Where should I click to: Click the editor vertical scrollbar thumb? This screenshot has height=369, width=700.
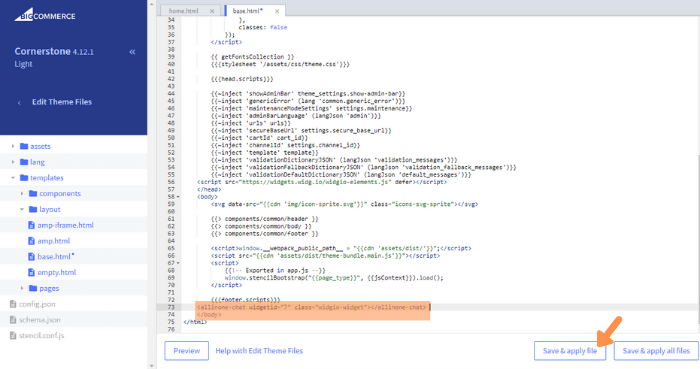tap(698, 239)
